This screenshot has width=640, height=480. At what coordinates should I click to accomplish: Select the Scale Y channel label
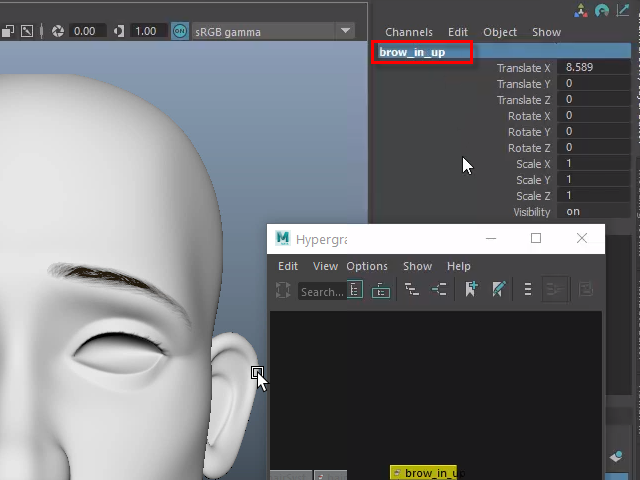533,180
